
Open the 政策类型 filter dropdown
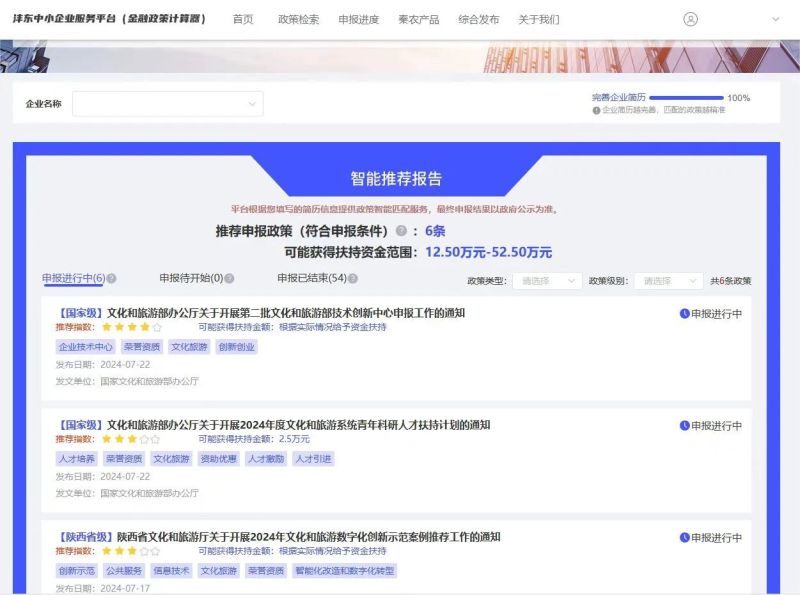(546, 282)
